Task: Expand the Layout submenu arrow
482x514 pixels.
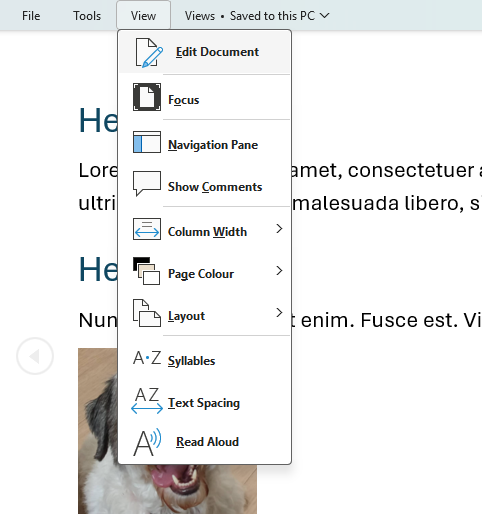Action: 279,313
